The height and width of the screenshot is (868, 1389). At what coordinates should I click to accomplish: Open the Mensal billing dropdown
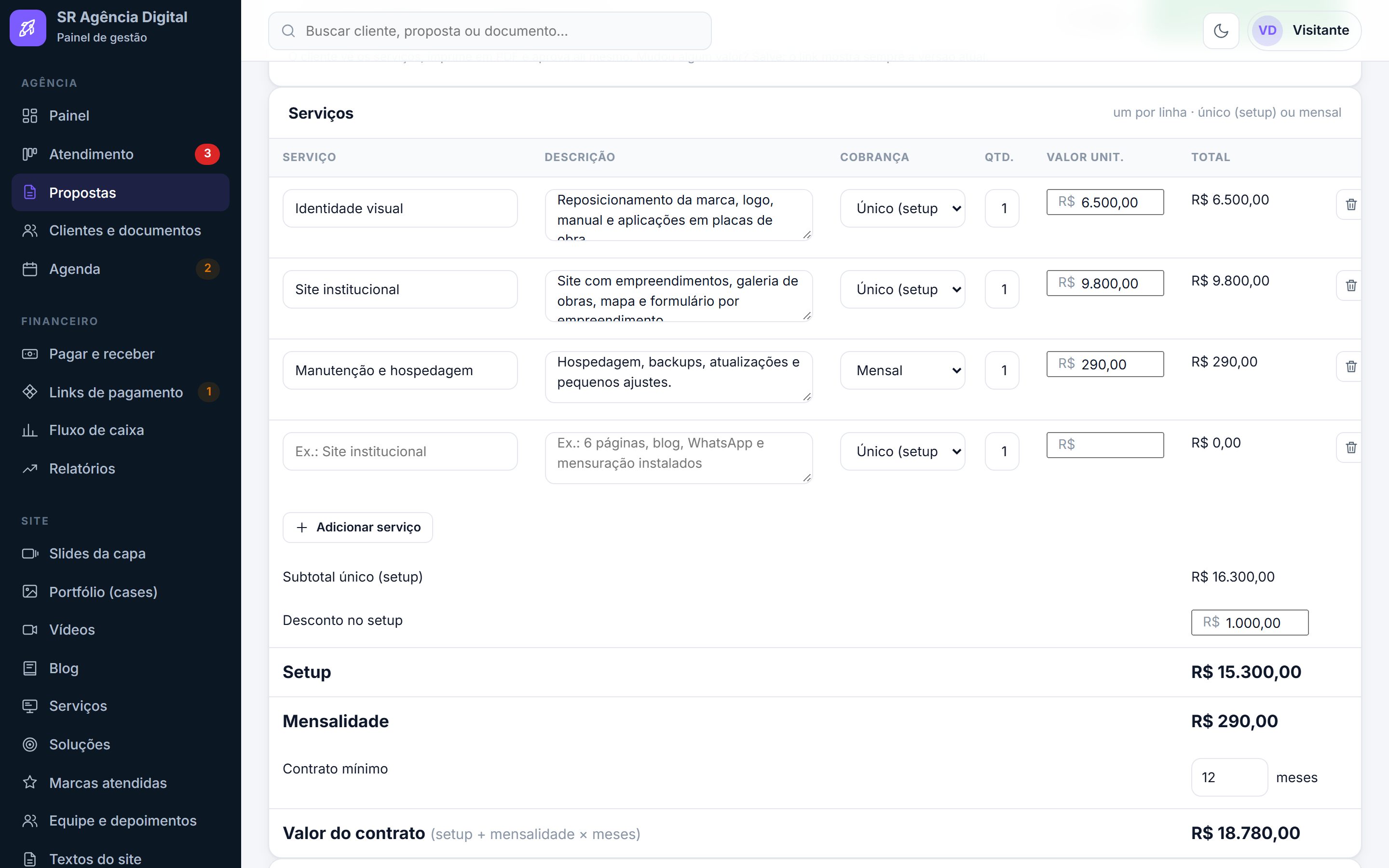coord(903,370)
